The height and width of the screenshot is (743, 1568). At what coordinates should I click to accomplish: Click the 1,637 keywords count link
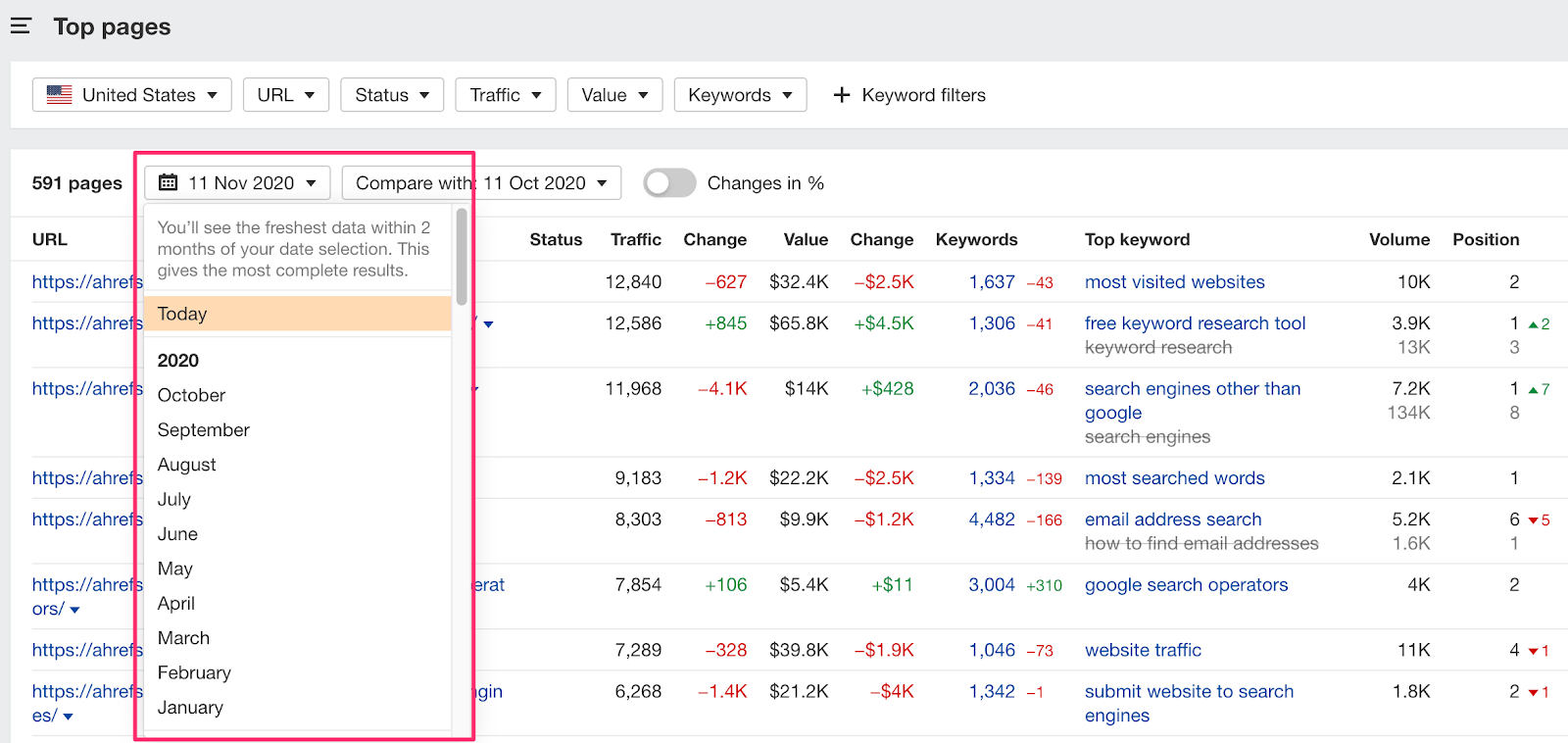(x=992, y=282)
